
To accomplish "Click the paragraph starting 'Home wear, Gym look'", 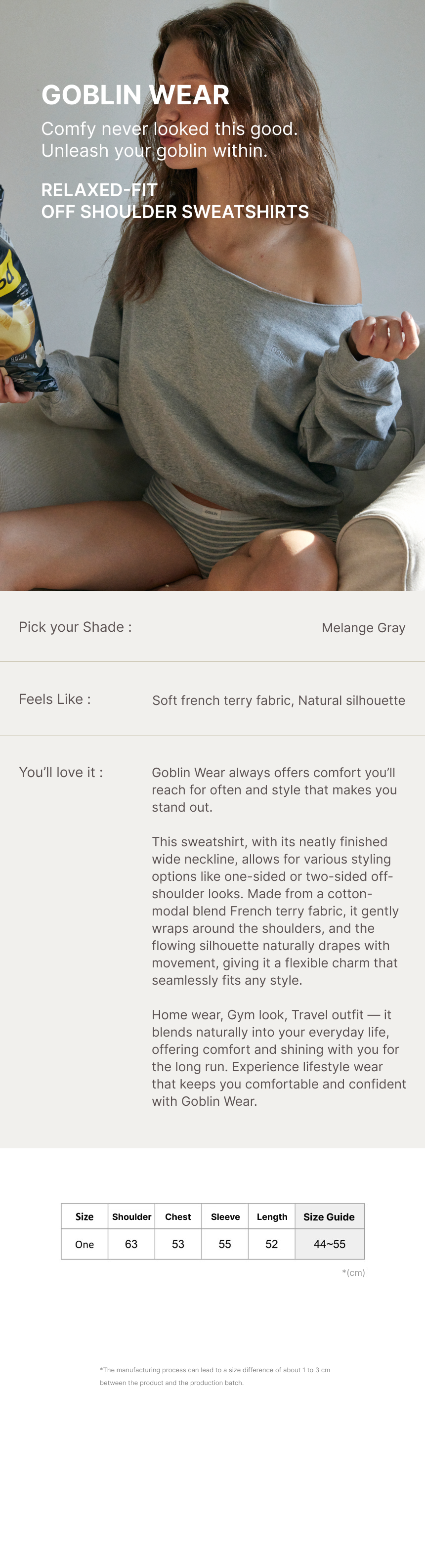I will tap(278, 1058).
